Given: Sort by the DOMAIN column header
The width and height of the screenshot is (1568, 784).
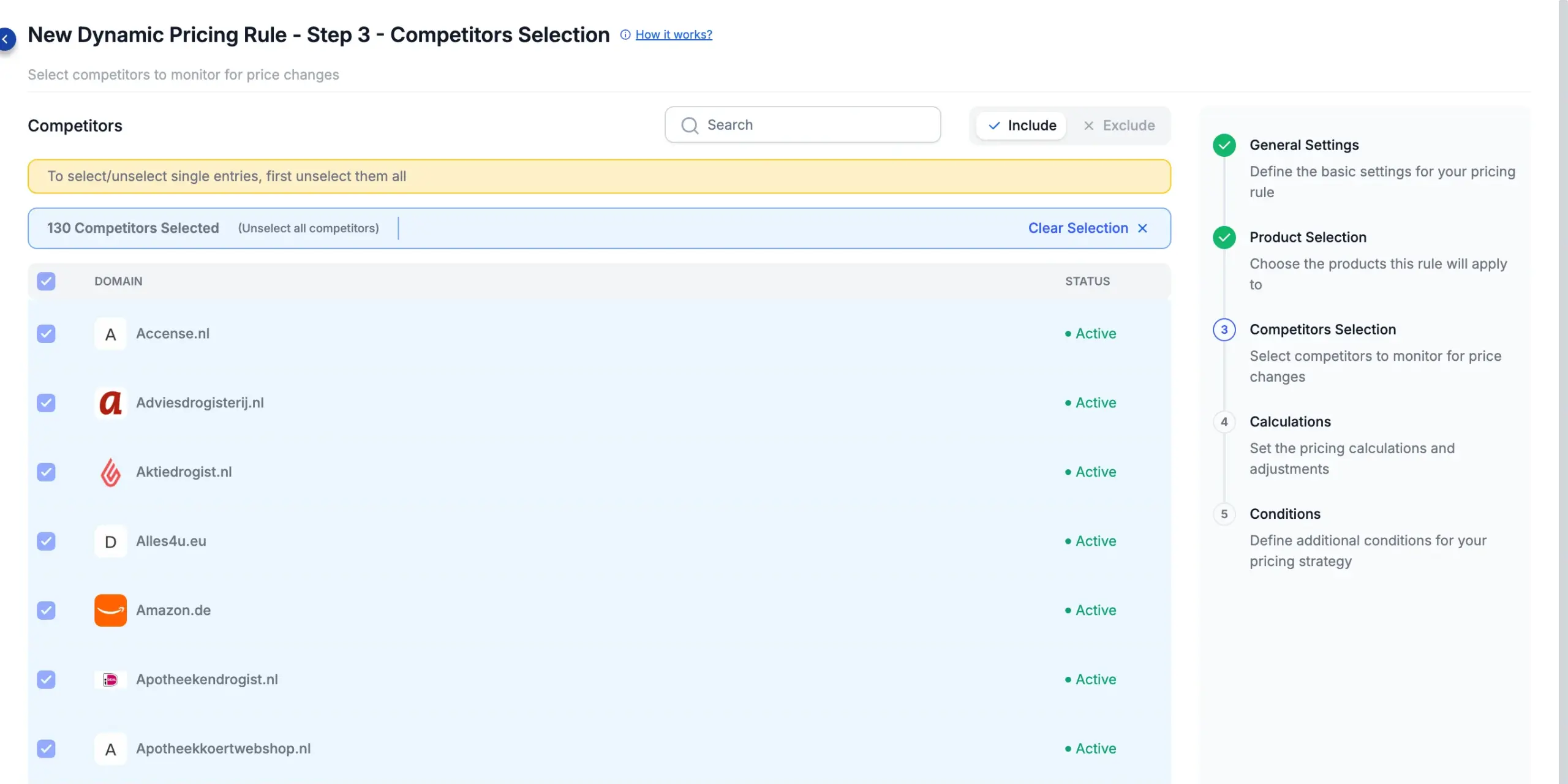Looking at the screenshot, I should 118,281.
